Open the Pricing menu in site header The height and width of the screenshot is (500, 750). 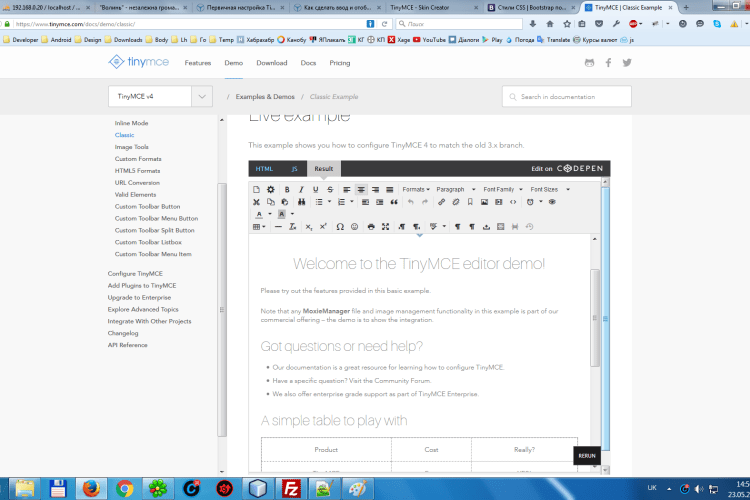[340, 63]
